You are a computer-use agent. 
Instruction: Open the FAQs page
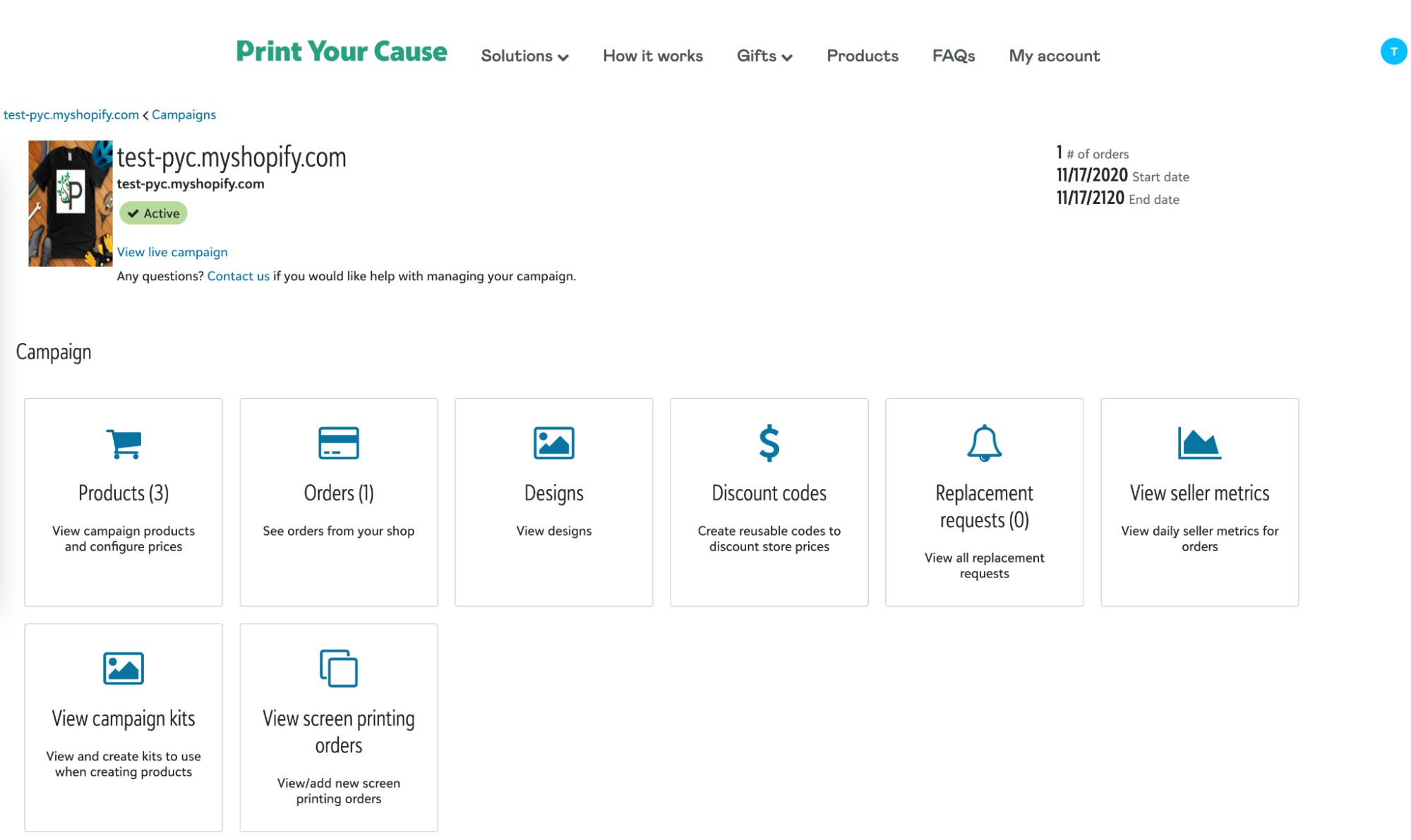point(954,56)
